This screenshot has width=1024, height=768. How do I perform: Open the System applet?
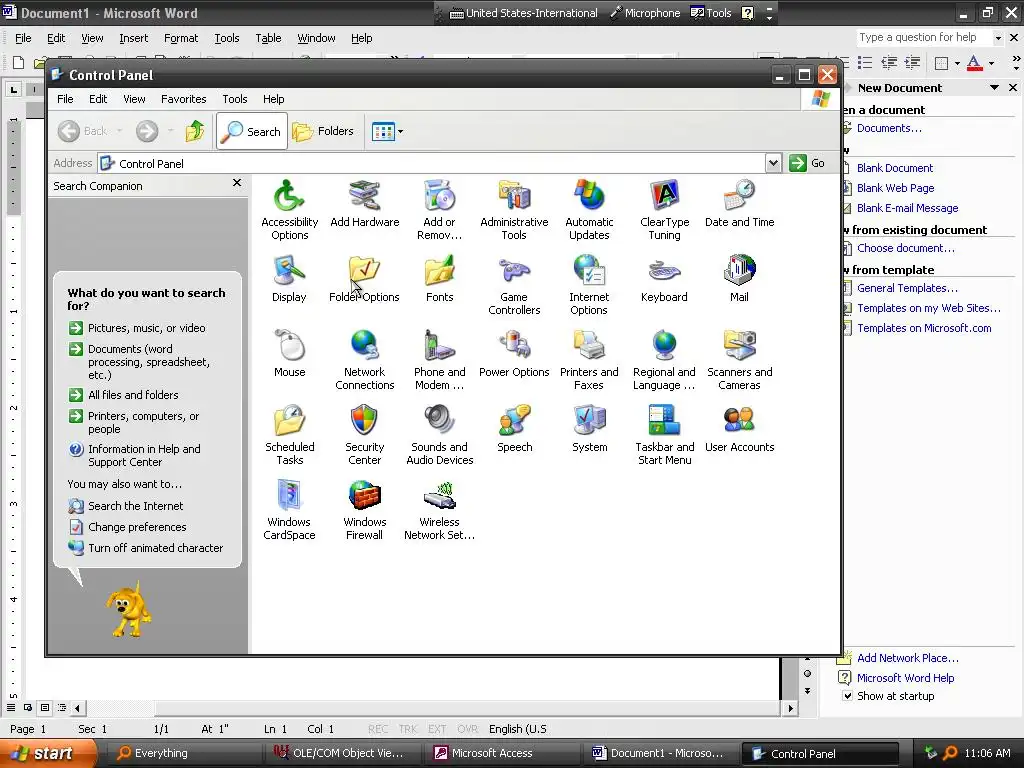589,429
